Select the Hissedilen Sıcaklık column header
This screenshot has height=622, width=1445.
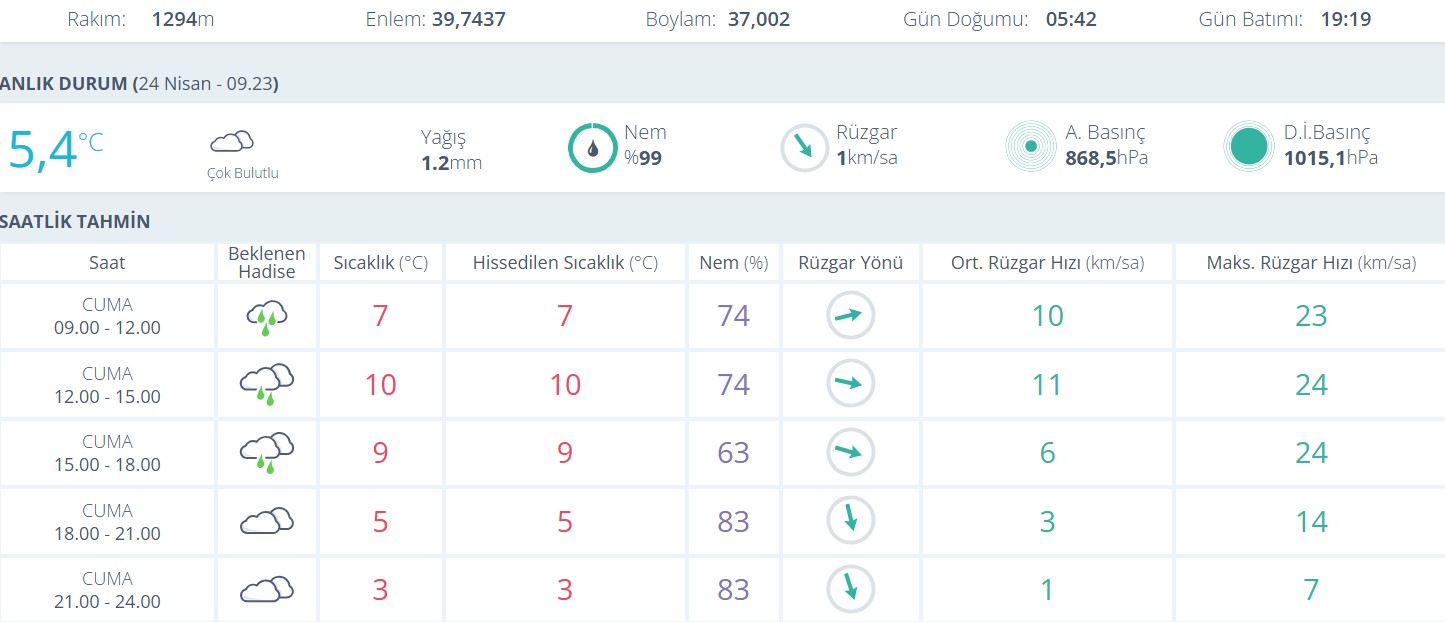click(565, 263)
